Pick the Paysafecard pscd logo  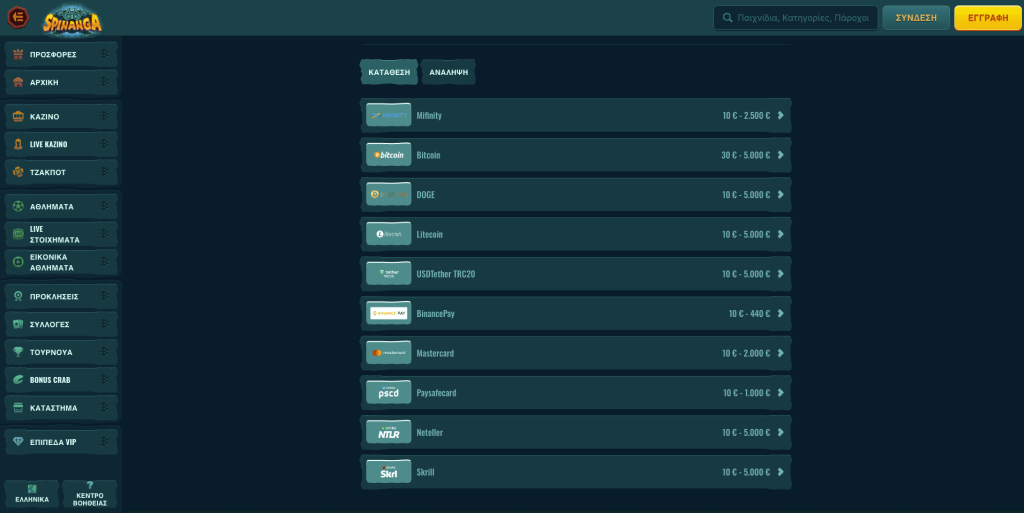388,393
